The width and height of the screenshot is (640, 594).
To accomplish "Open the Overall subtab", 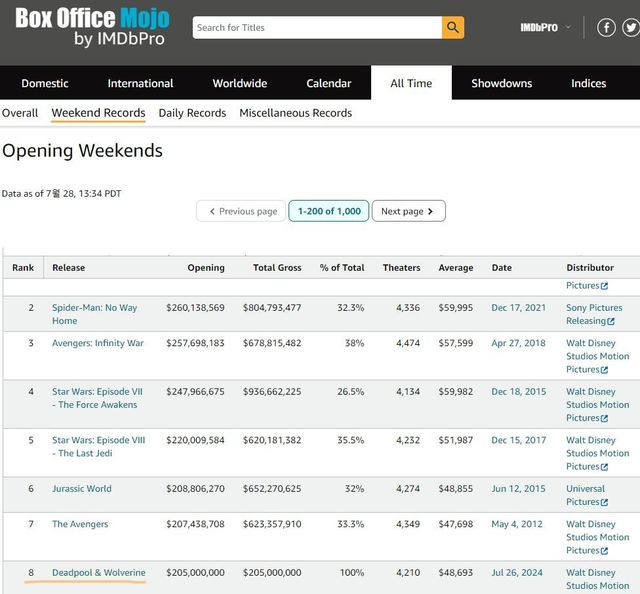I will click(20, 113).
